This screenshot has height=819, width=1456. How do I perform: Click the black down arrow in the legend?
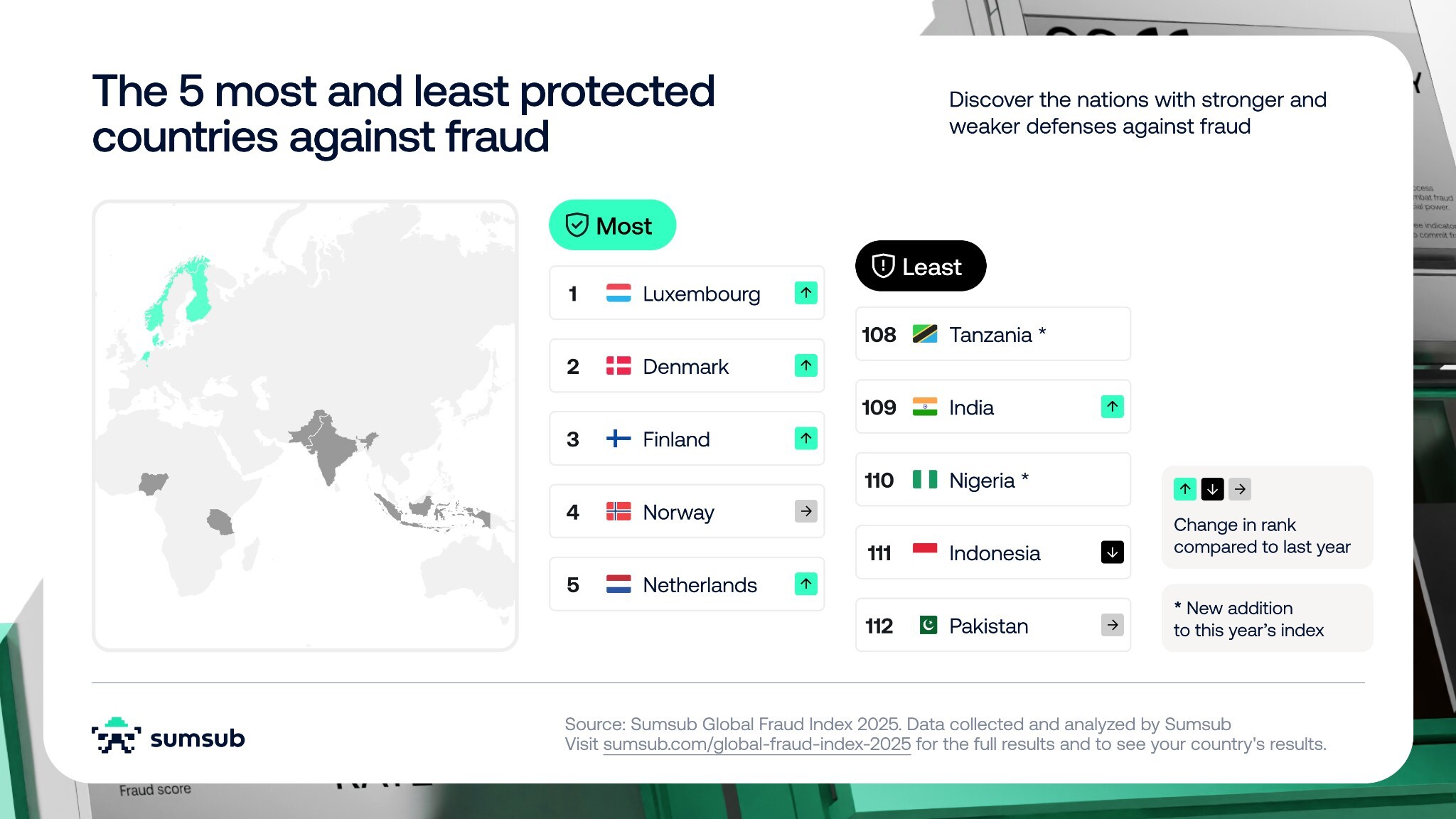click(x=1212, y=489)
